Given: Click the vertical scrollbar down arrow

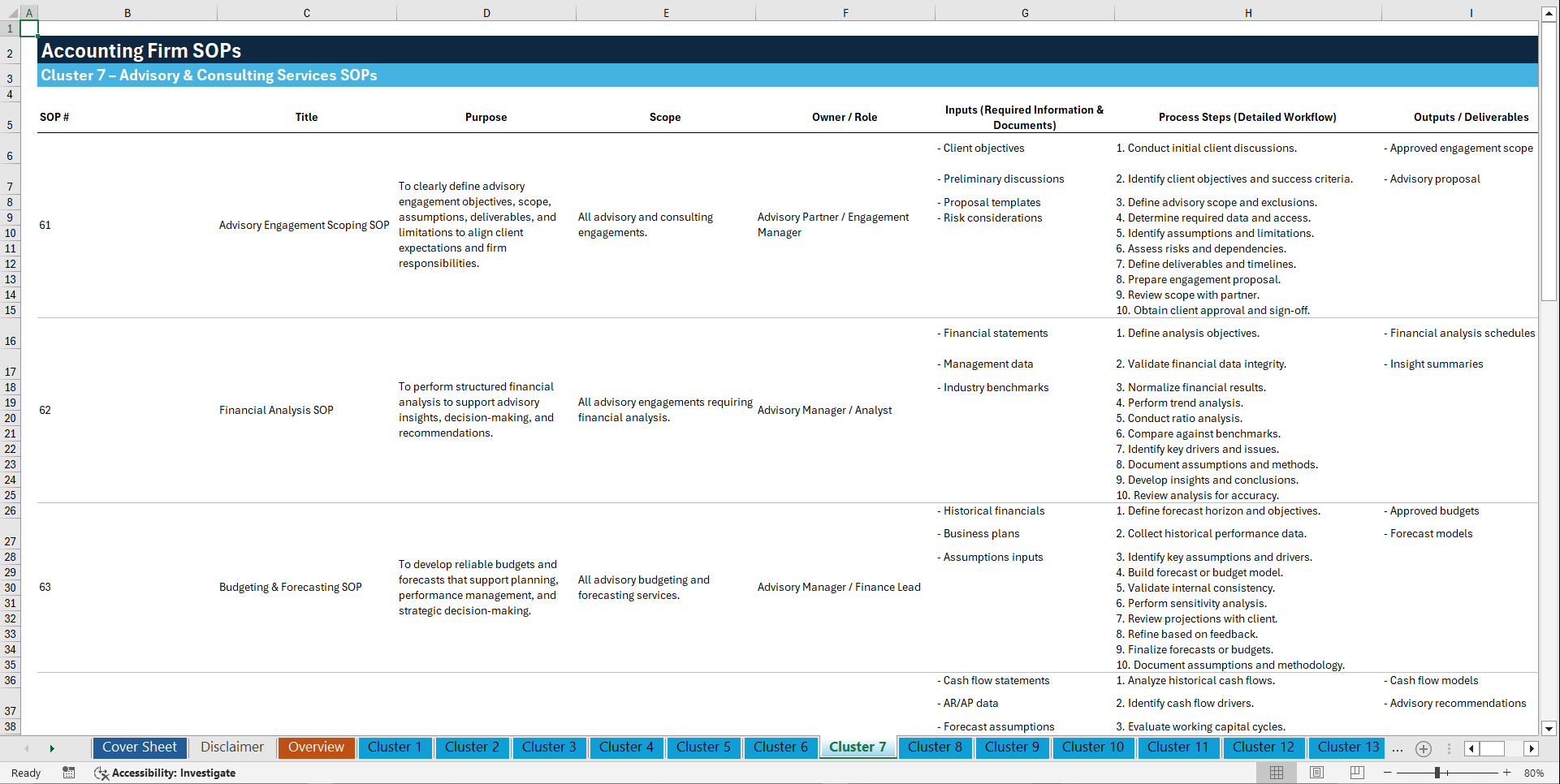Looking at the screenshot, I should click(x=1549, y=729).
